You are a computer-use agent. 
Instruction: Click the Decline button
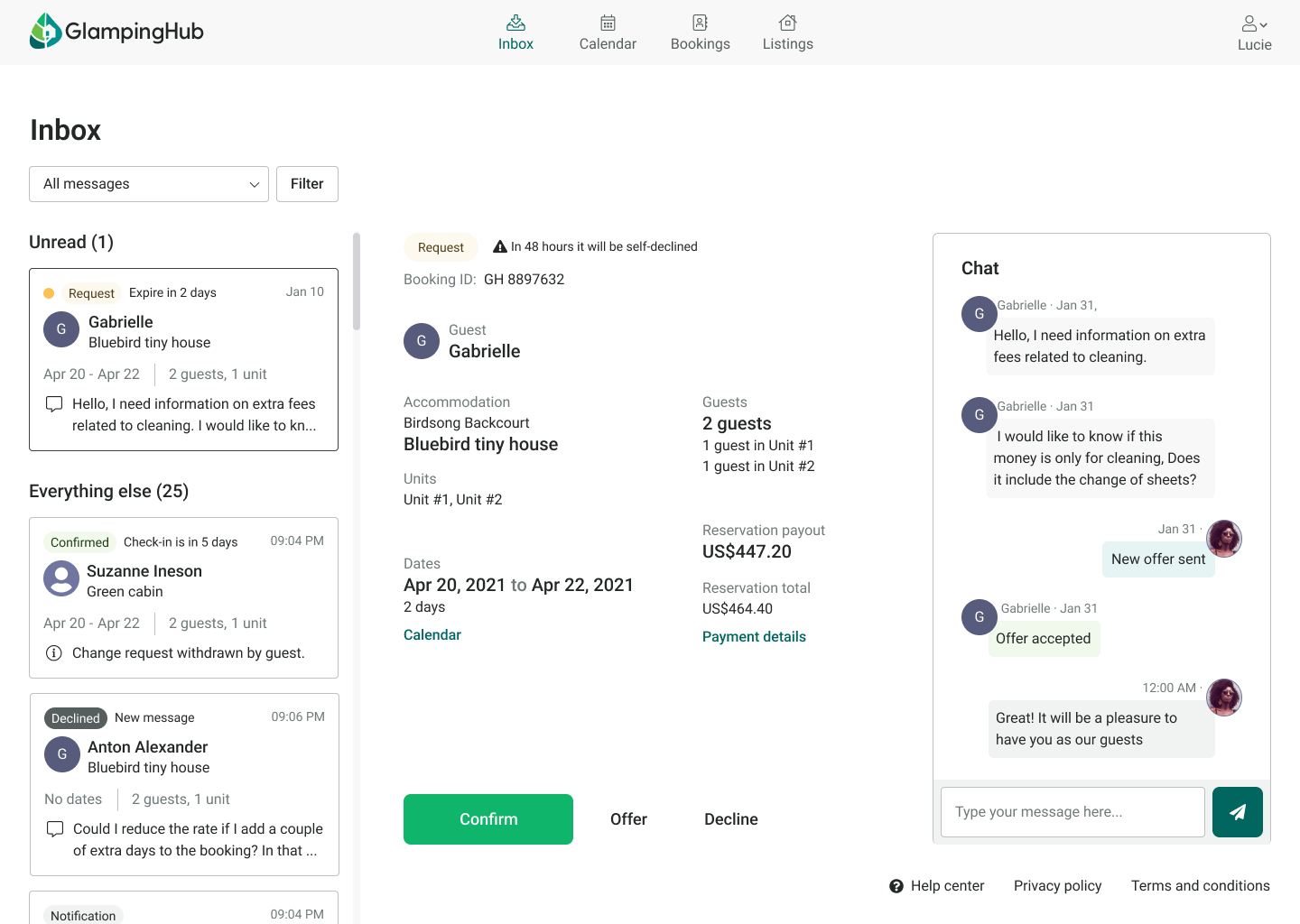730,819
